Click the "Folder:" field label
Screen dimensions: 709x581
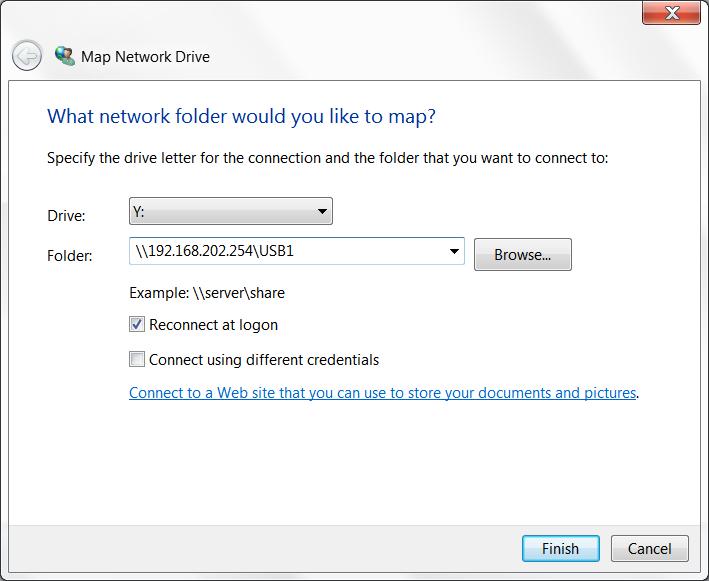tap(70, 256)
